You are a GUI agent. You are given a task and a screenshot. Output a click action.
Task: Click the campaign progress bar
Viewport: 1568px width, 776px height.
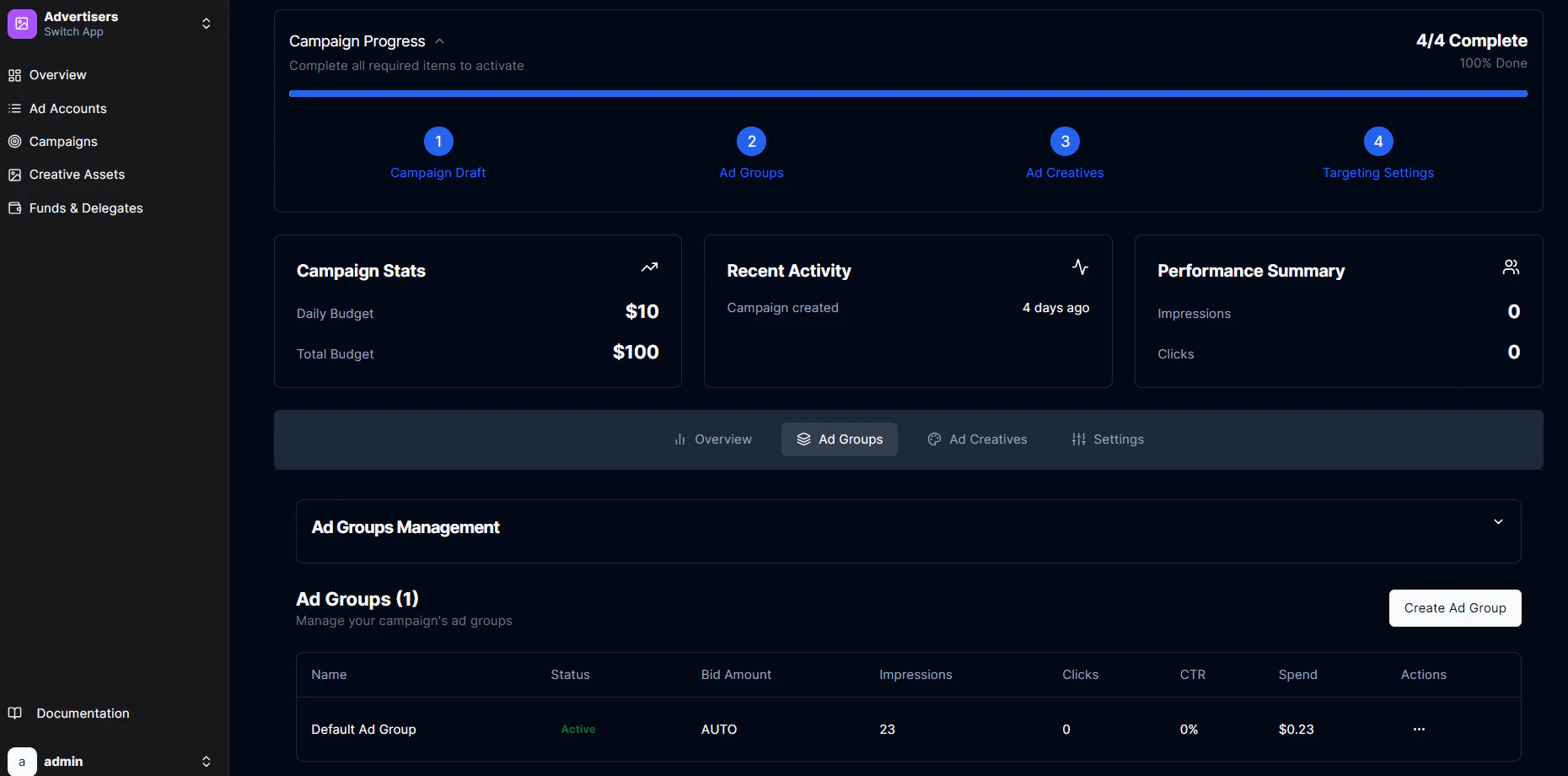tap(908, 94)
